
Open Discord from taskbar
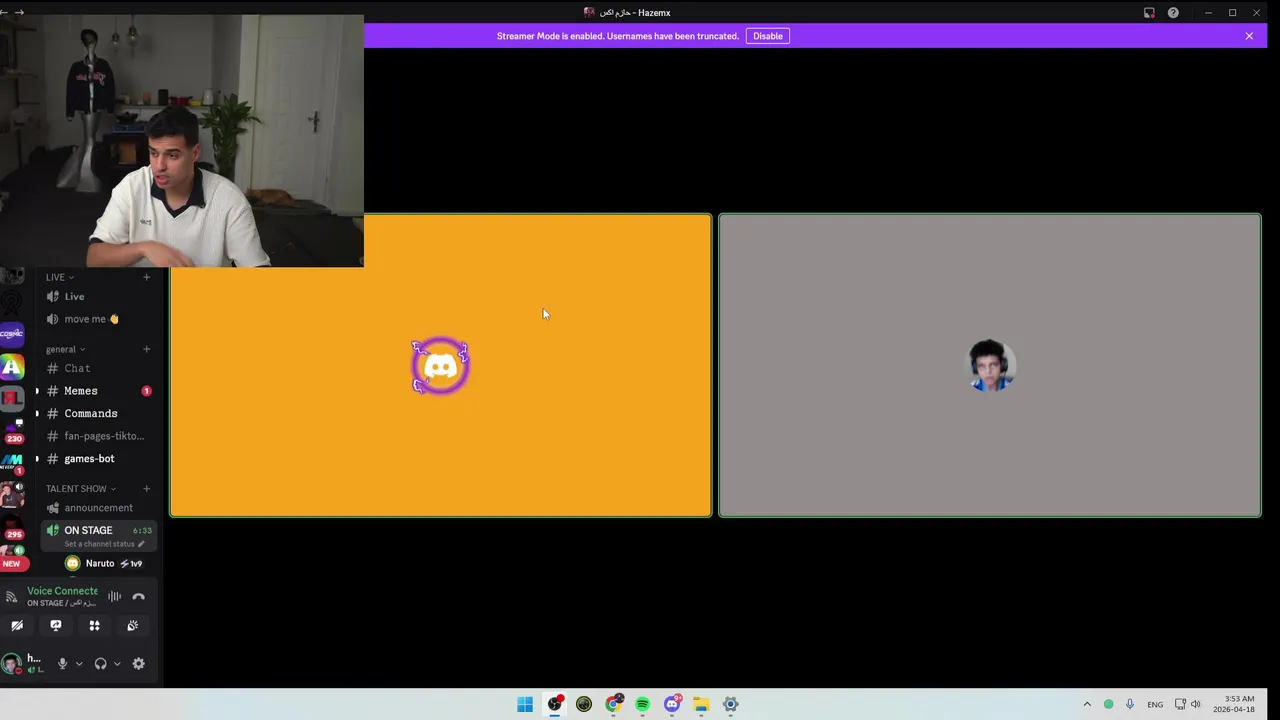click(x=672, y=704)
